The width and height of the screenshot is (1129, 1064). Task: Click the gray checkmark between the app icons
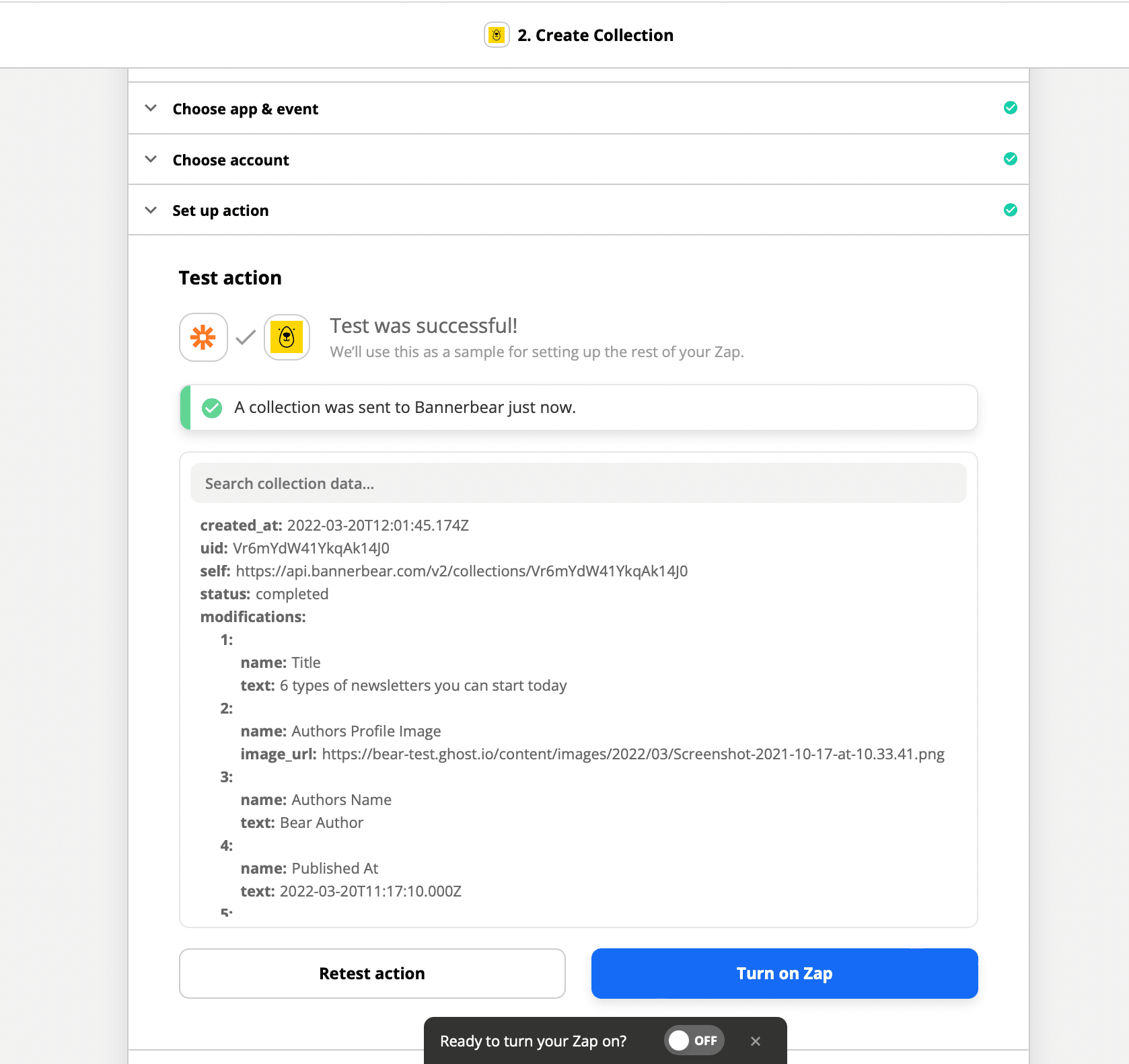point(246,338)
